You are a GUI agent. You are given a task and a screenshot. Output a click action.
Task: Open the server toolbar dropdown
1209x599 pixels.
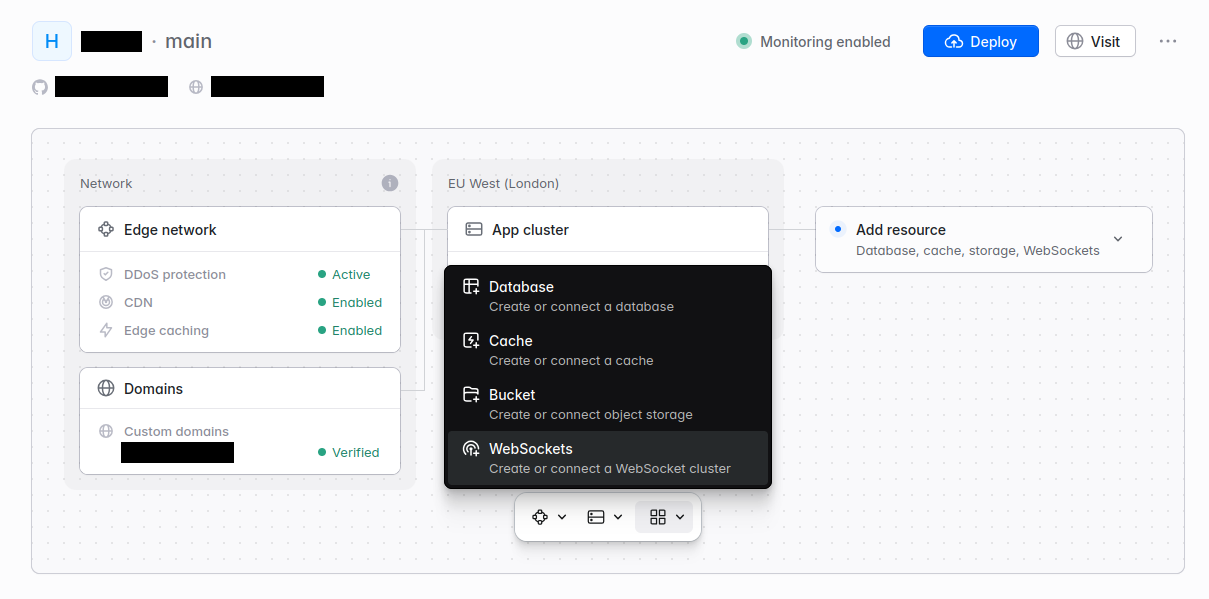[x=605, y=517]
